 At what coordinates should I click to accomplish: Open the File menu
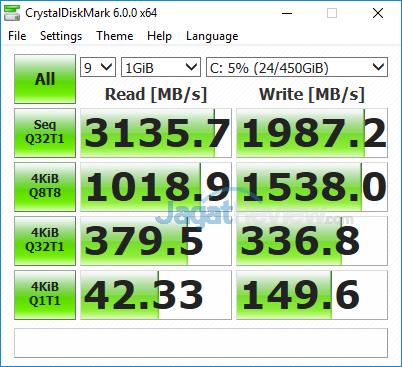coord(17,36)
